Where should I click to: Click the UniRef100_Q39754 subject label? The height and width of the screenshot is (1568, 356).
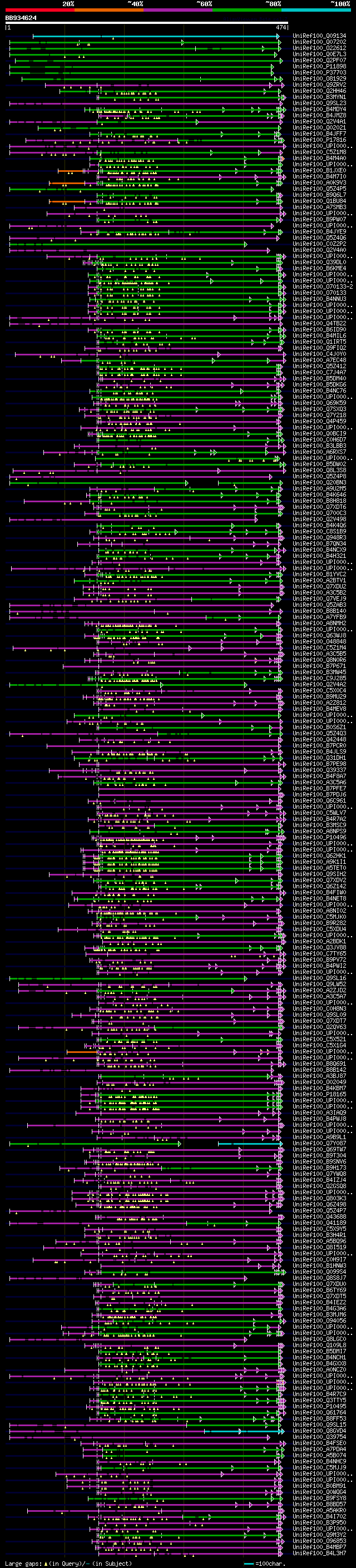tap(319, 1437)
